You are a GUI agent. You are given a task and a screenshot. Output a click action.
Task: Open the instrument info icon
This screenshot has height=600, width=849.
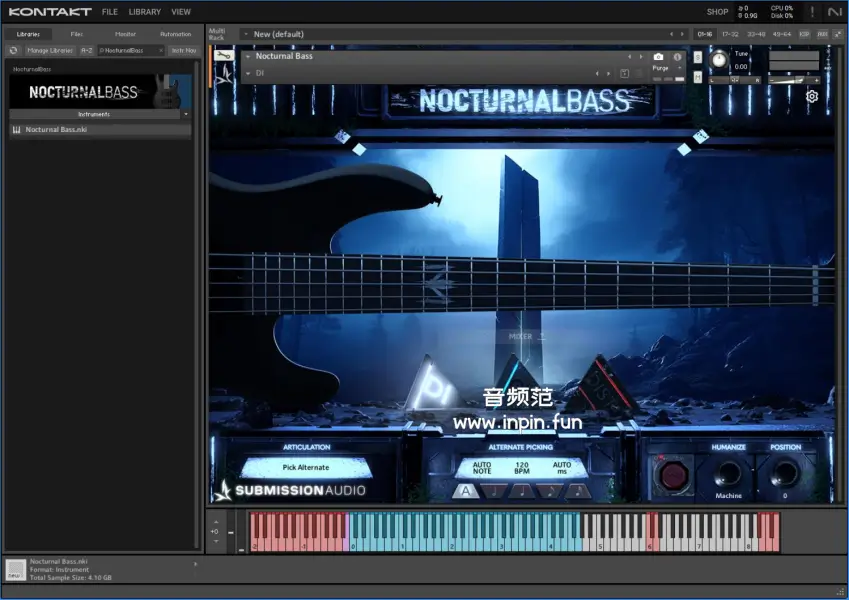point(677,57)
